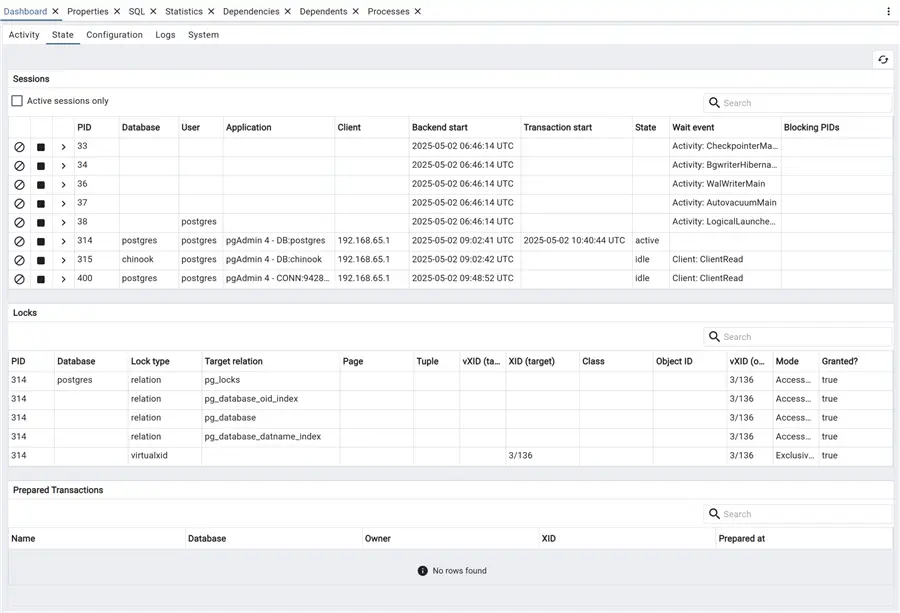Click the magnifier icon in Sessions search
This screenshot has height=613, width=900.
[714, 102]
